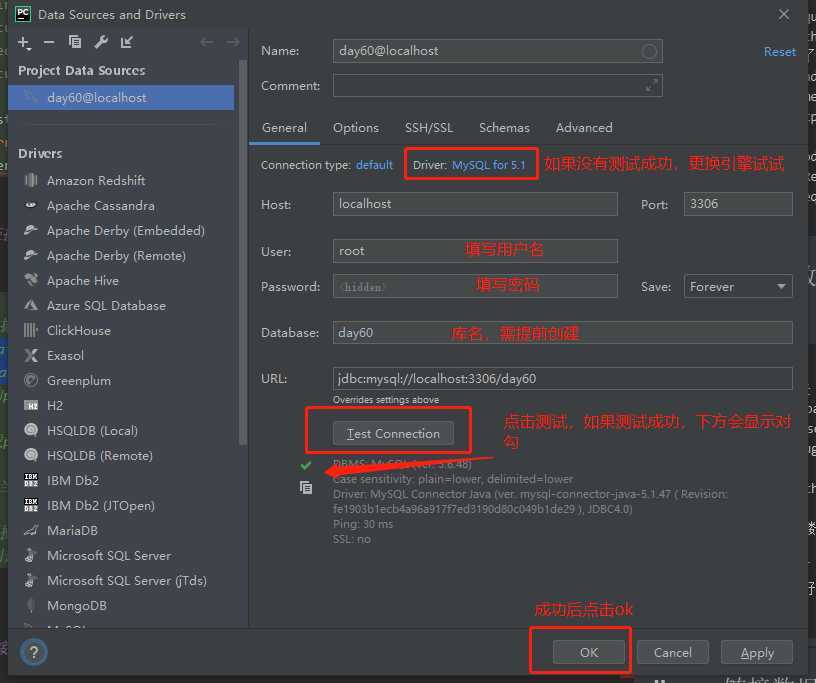Click the color circle in Name field

coord(649,51)
